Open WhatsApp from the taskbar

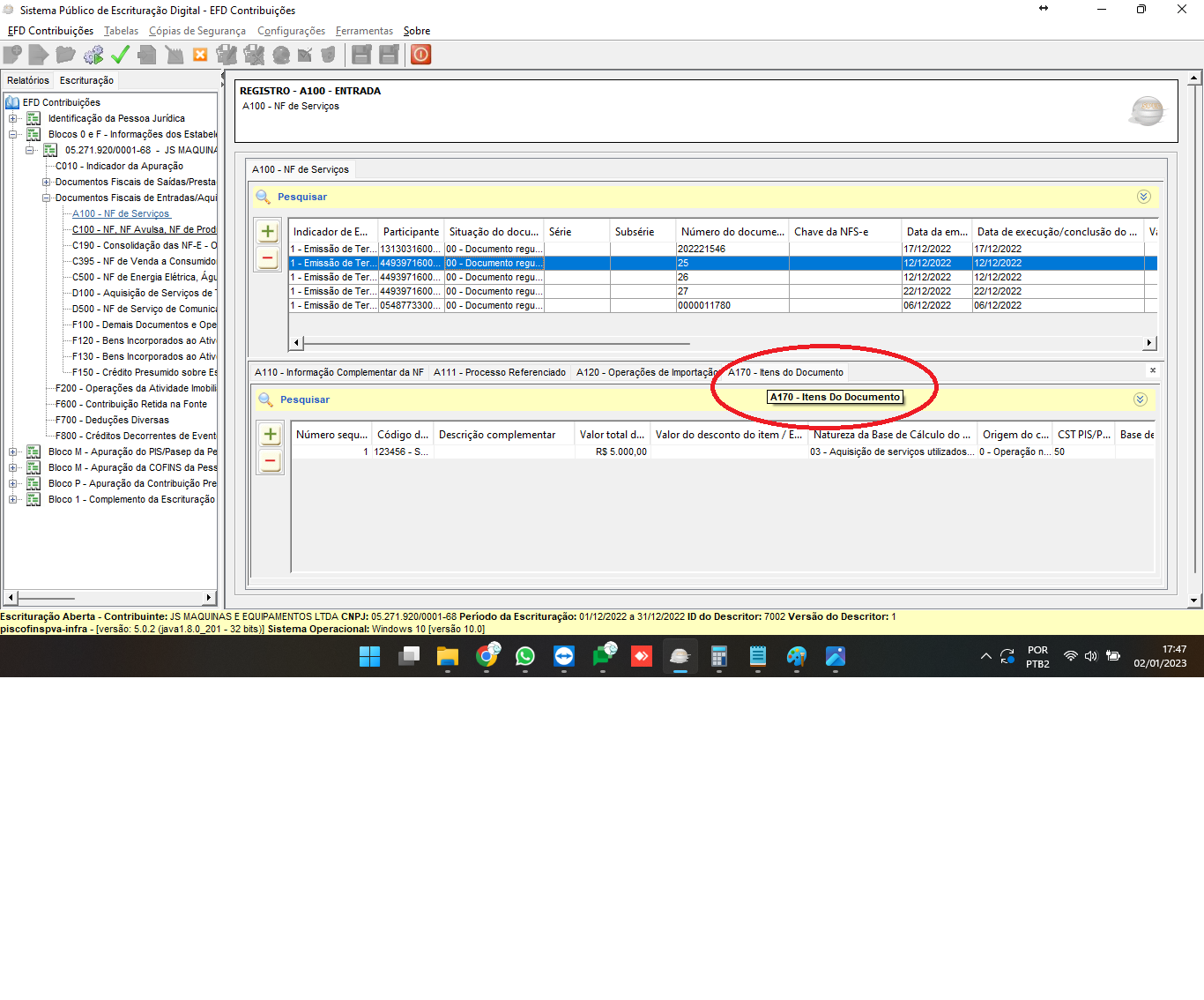pos(525,656)
